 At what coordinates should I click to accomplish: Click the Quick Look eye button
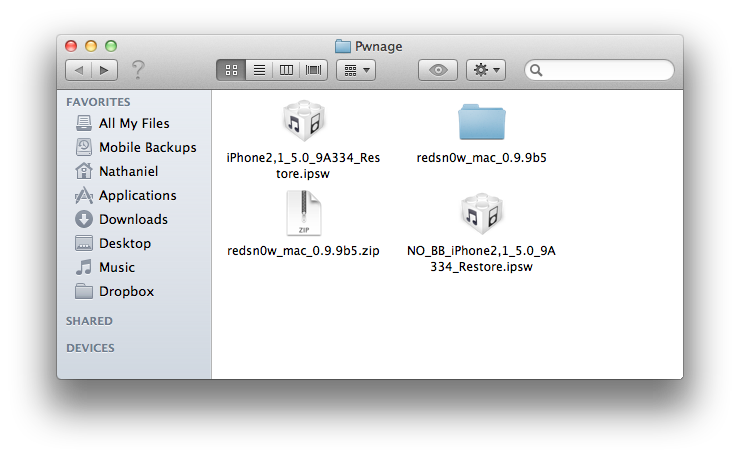[438, 70]
